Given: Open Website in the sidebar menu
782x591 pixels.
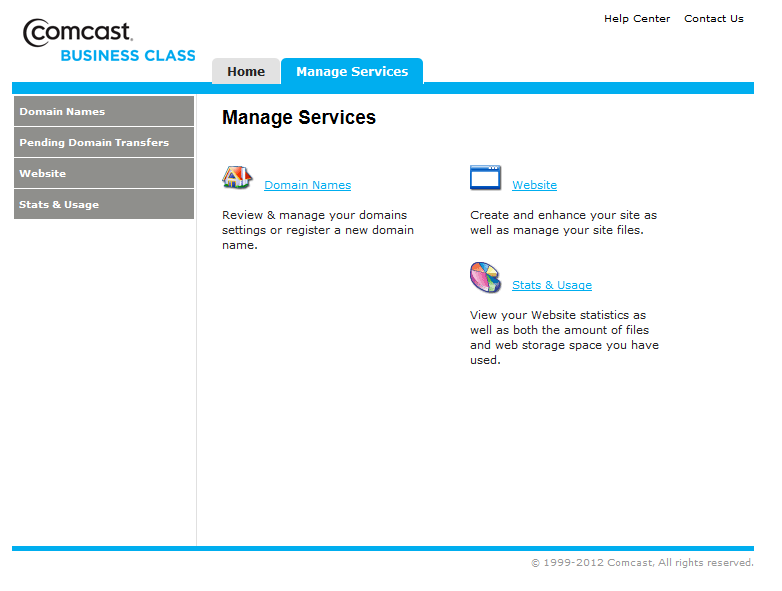Looking at the screenshot, I should [x=104, y=173].
